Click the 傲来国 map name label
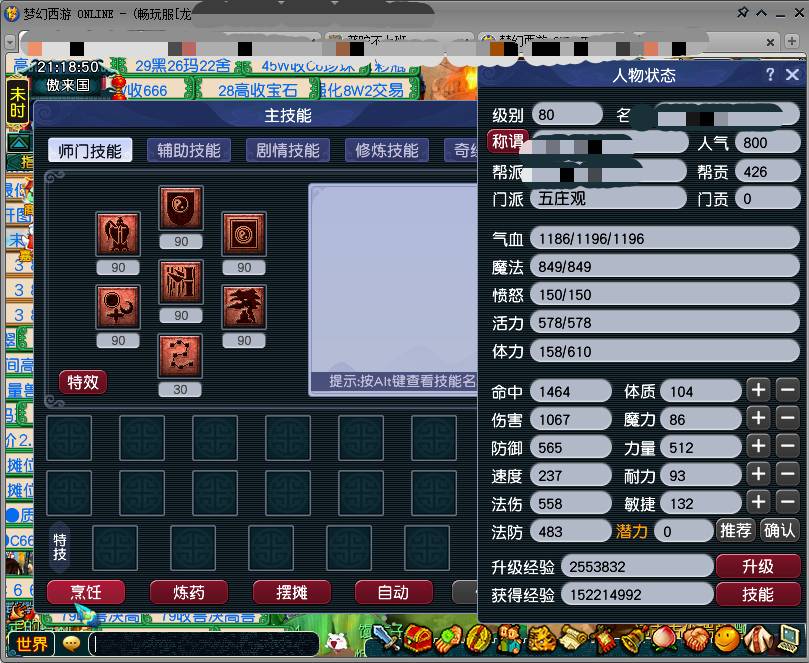The image size is (809, 663). point(68,85)
